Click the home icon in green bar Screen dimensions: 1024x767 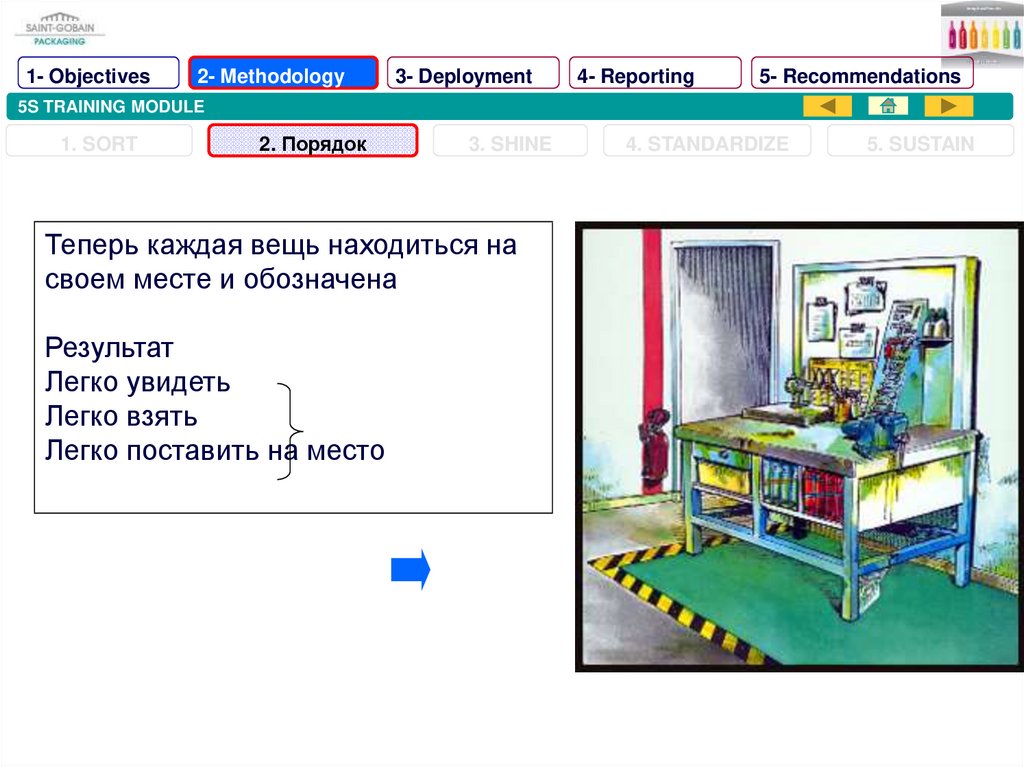click(887, 107)
